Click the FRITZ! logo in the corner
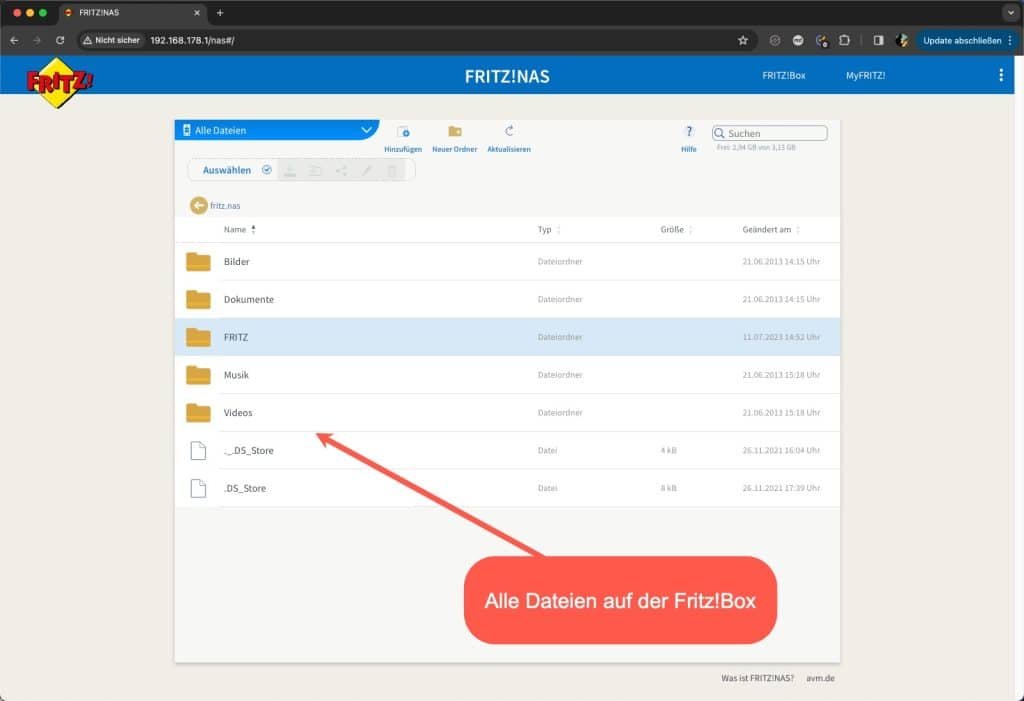Screen dimensions: 1024x701 (x=56, y=78)
